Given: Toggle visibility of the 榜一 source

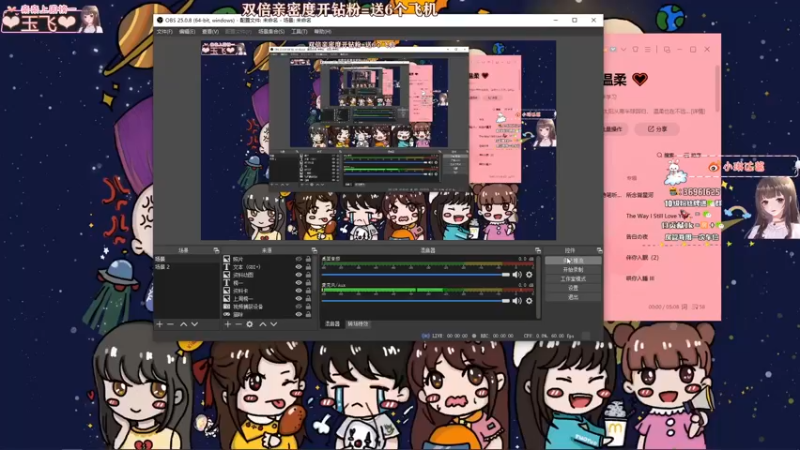Looking at the screenshot, I should click(298, 283).
